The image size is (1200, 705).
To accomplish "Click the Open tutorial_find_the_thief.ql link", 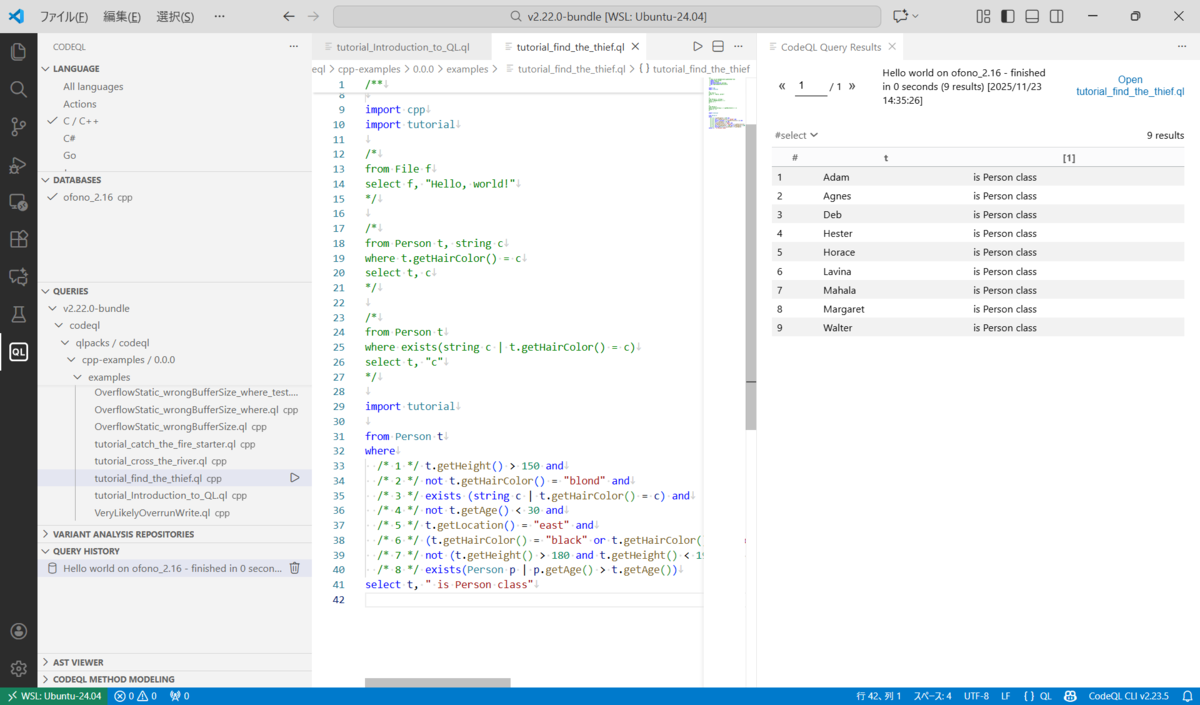I will 1130,85.
